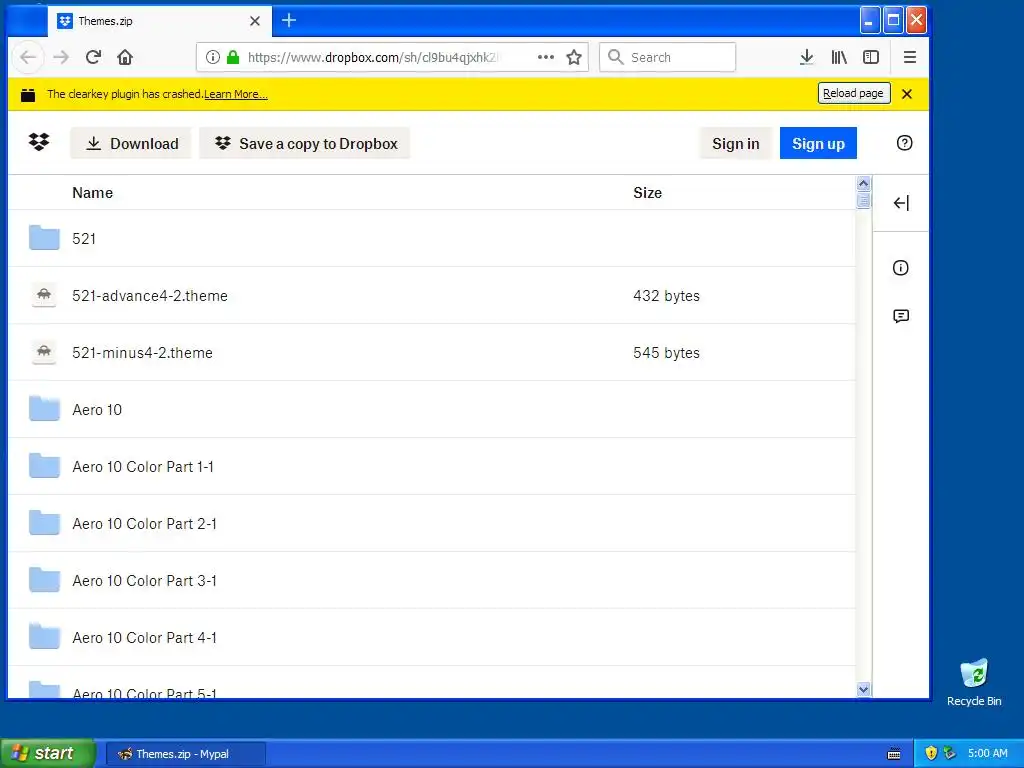This screenshot has width=1024, height=768.
Task: Open the Library icon in toolbar
Action: 839,57
